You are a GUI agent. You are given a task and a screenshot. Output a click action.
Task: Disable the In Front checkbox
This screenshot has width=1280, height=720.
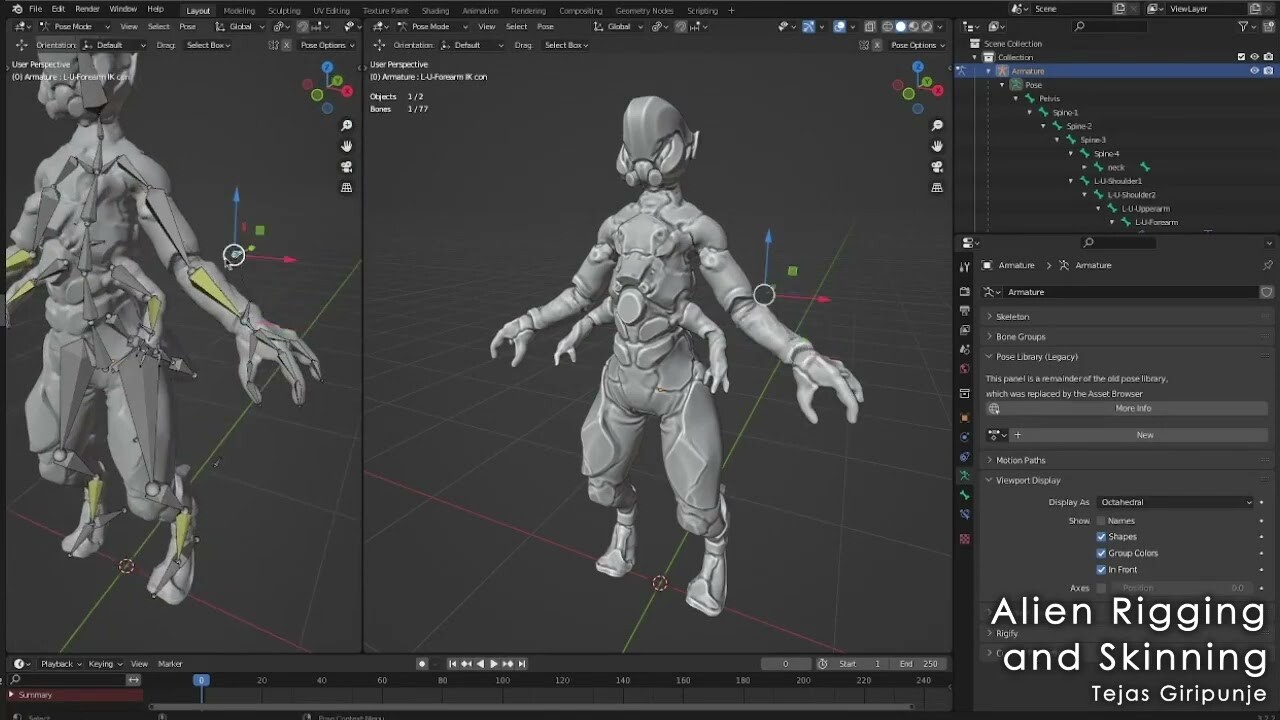pos(1101,569)
